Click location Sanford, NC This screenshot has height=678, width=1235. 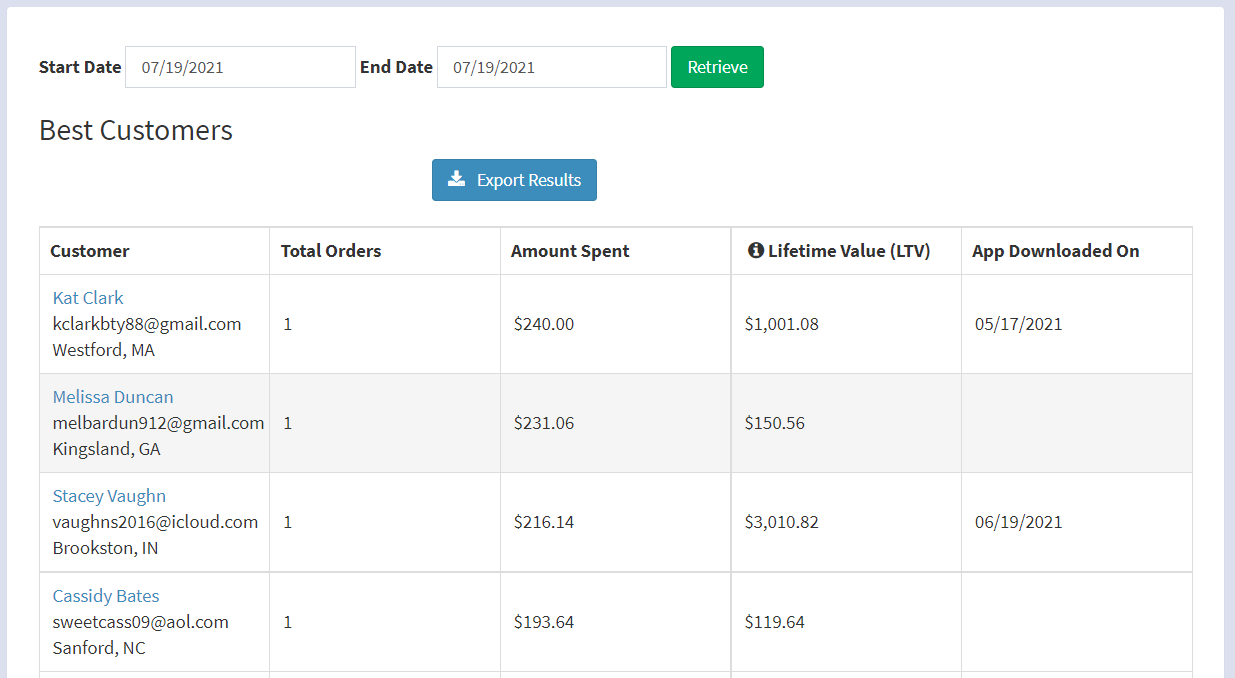[x=99, y=648]
